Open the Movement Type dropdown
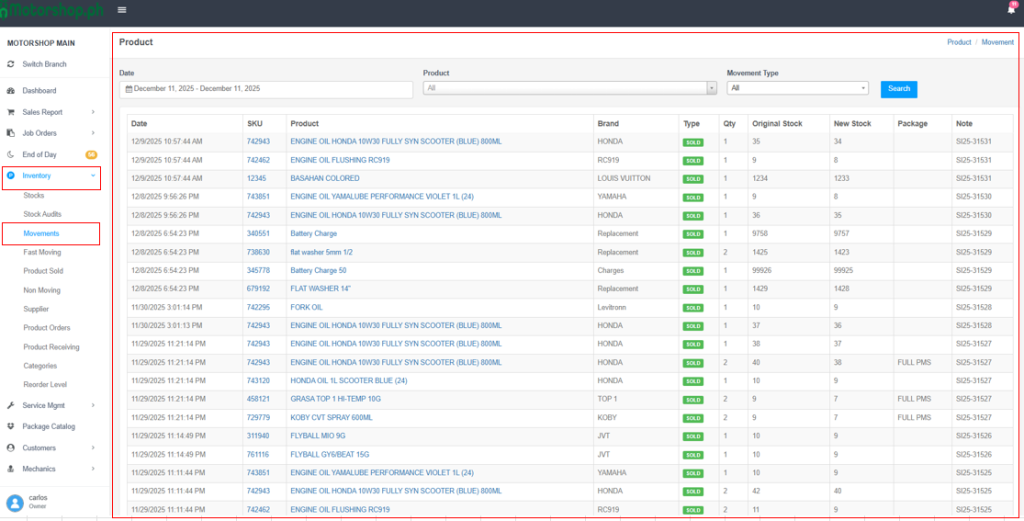Viewport: 1024px width, 521px height. pos(797,88)
